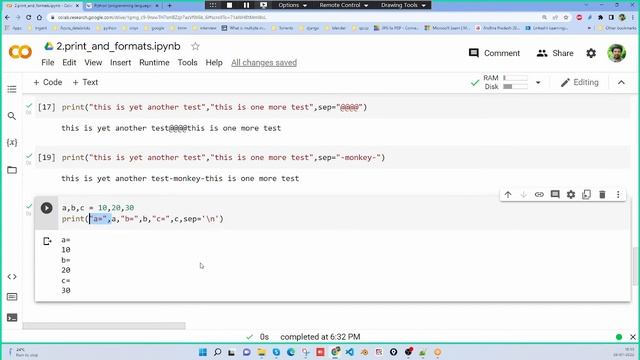Copy link to the selected cell
The width and height of the screenshot is (640, 360).
pyautogui.click(x=539, y=195)
